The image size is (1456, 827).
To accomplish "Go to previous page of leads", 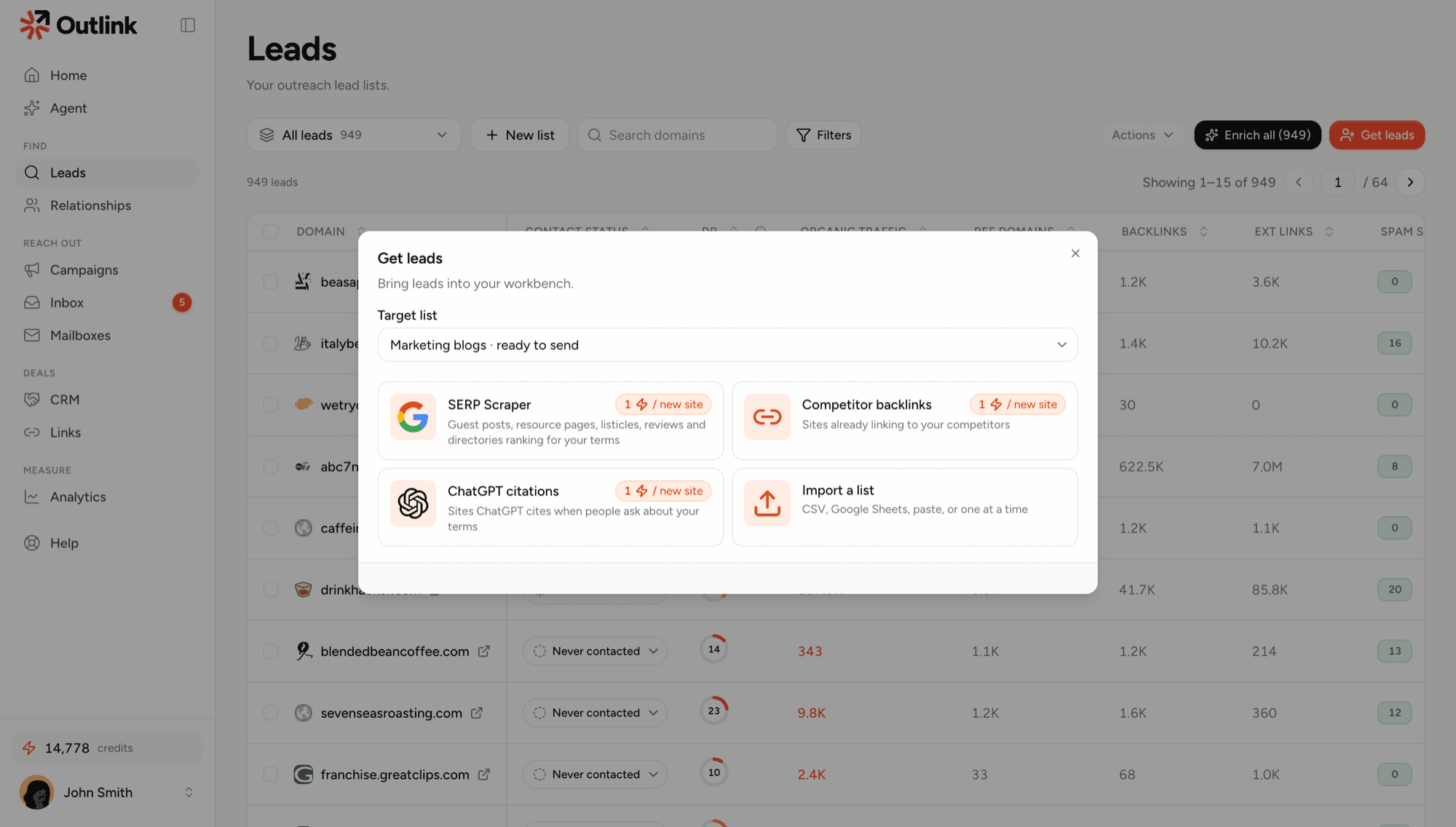I will (1299, 182).
